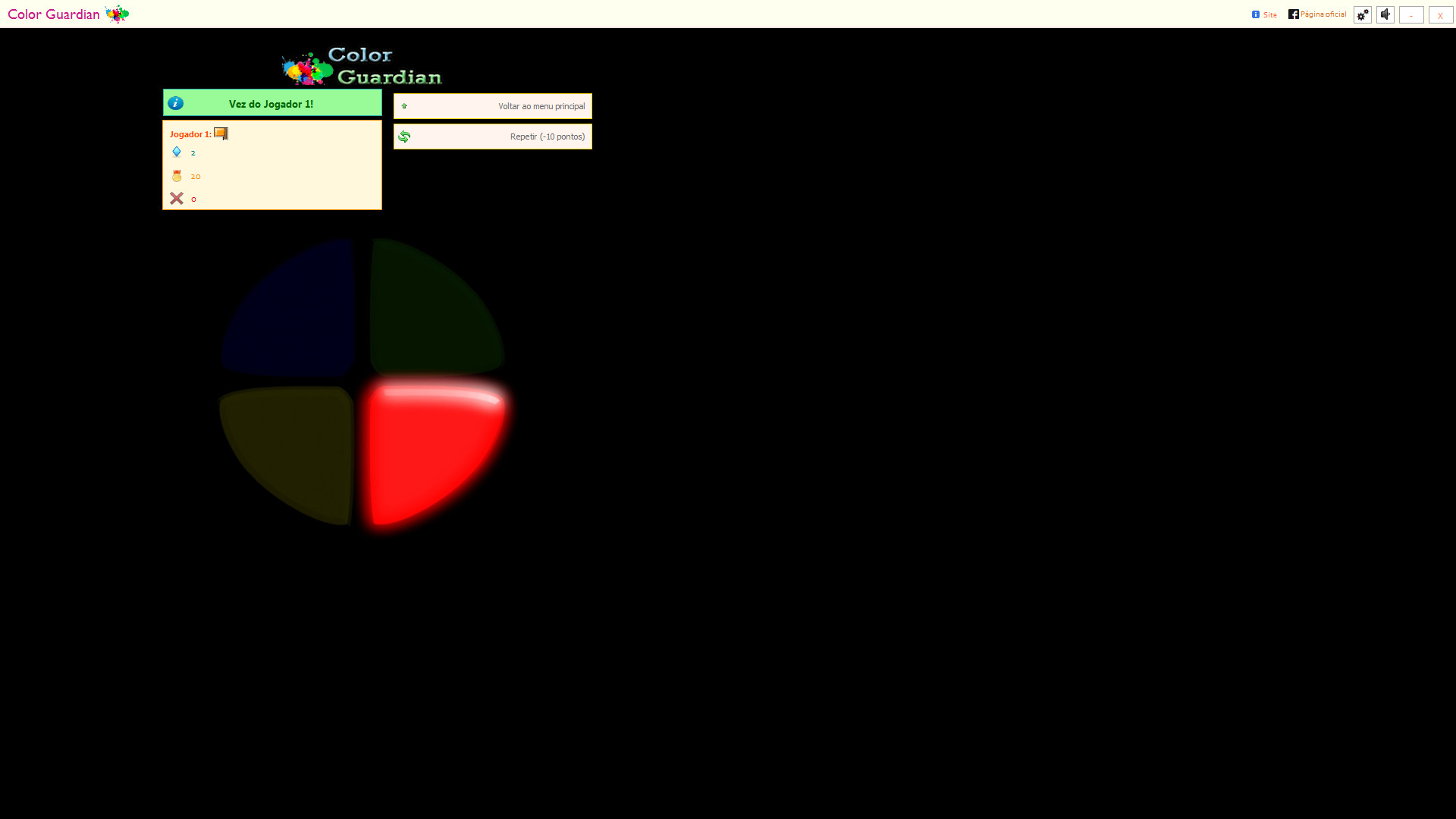This screenshot has width=1456, height=819.
Task: Click the rotate/refresh icon on Repetir row
Action: pyautogui.click(x=404, y=136)
